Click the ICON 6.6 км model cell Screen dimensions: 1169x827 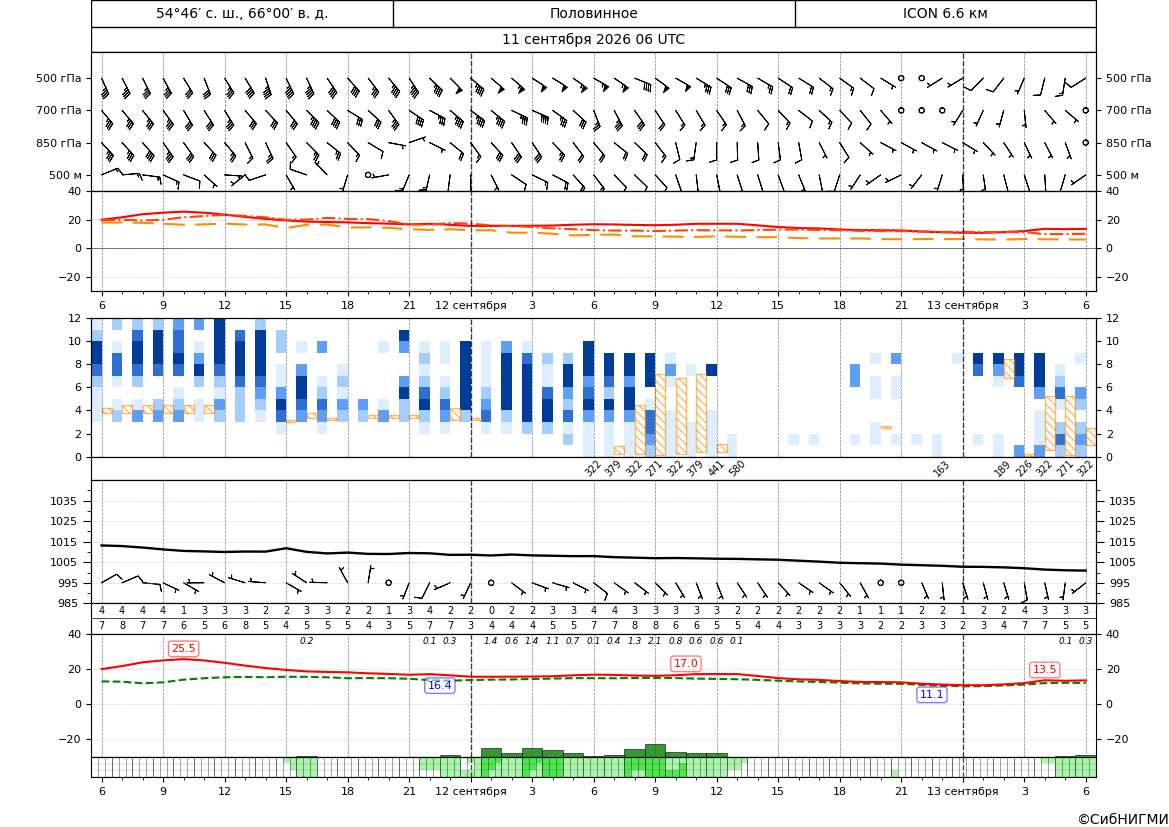click(x=945, y=13)
